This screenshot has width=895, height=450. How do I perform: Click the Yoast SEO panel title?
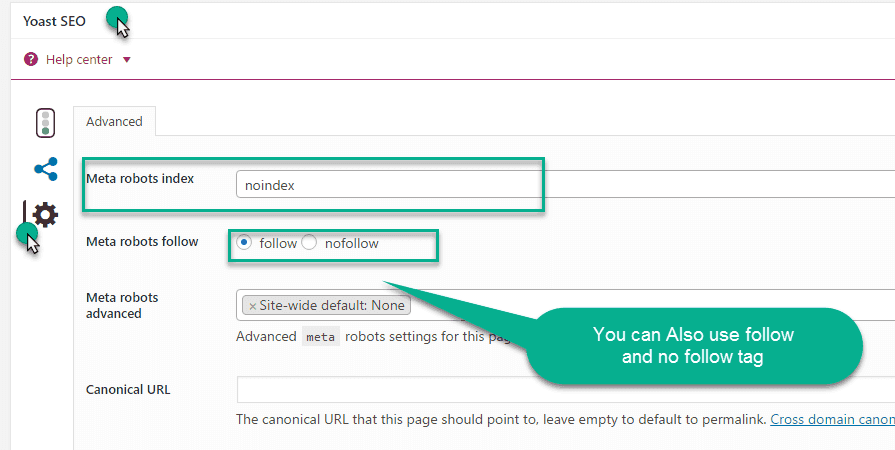[54, 21]
